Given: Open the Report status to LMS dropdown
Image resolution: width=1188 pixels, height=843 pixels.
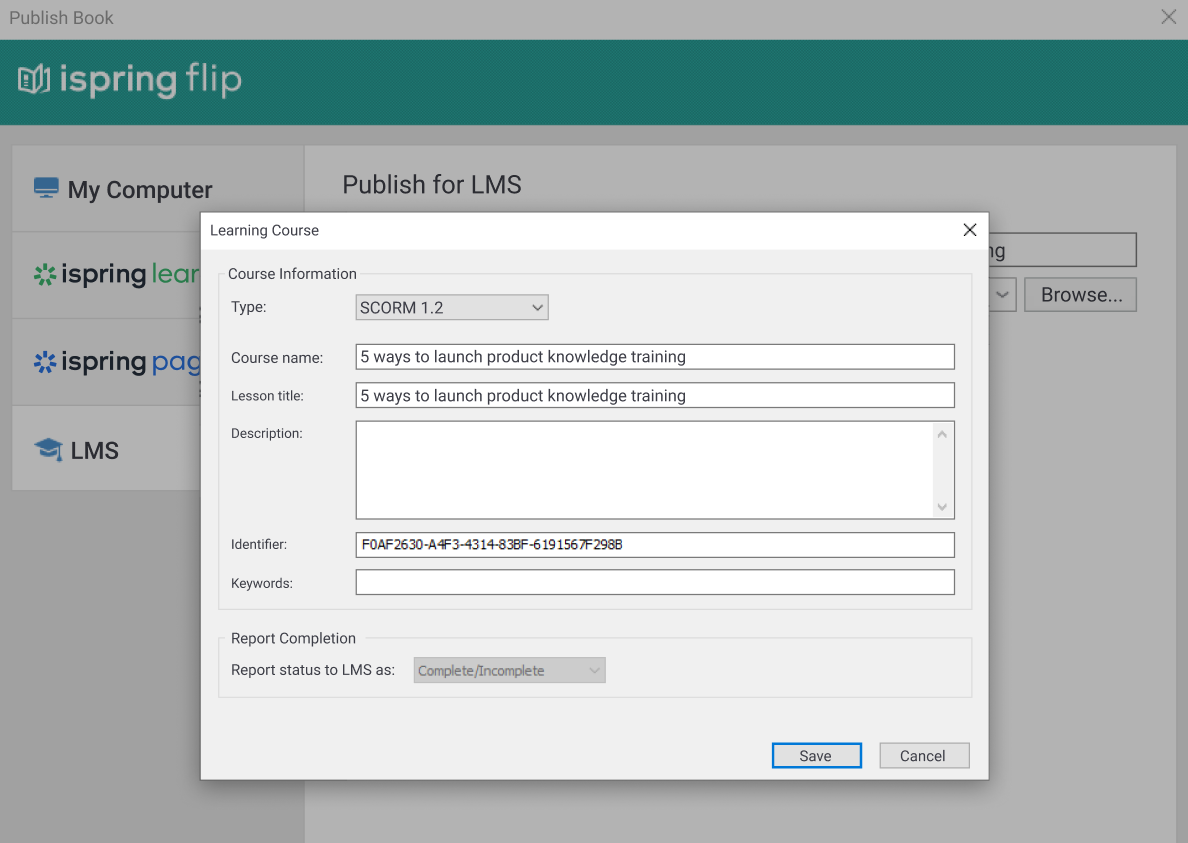Looking at the screenshot, I should 509,670.
